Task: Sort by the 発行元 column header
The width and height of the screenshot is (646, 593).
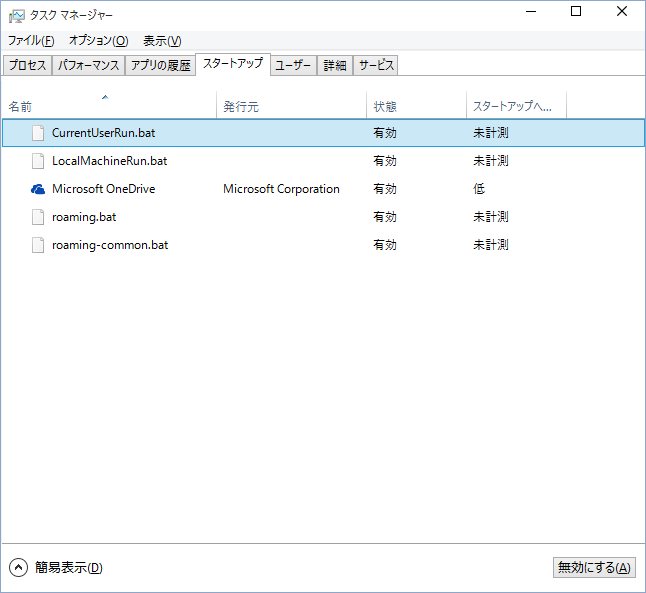Action: pos(291,106)
